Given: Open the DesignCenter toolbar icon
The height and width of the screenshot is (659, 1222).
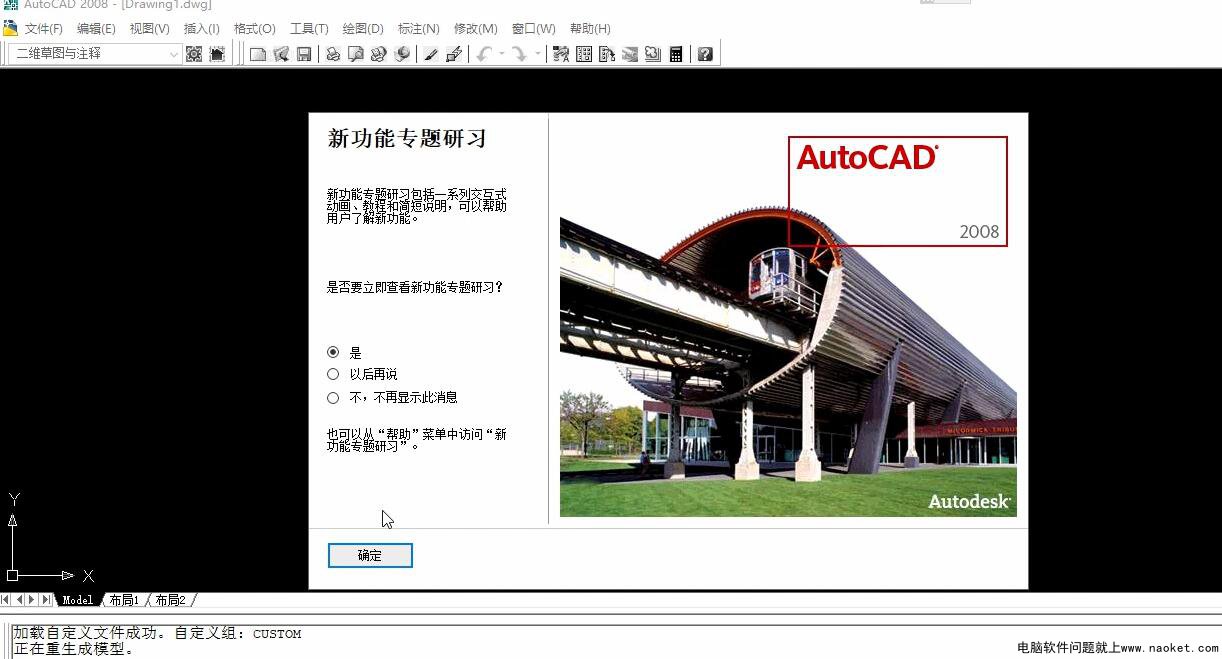Looking at the screenshot, I should tap(584, 54).
